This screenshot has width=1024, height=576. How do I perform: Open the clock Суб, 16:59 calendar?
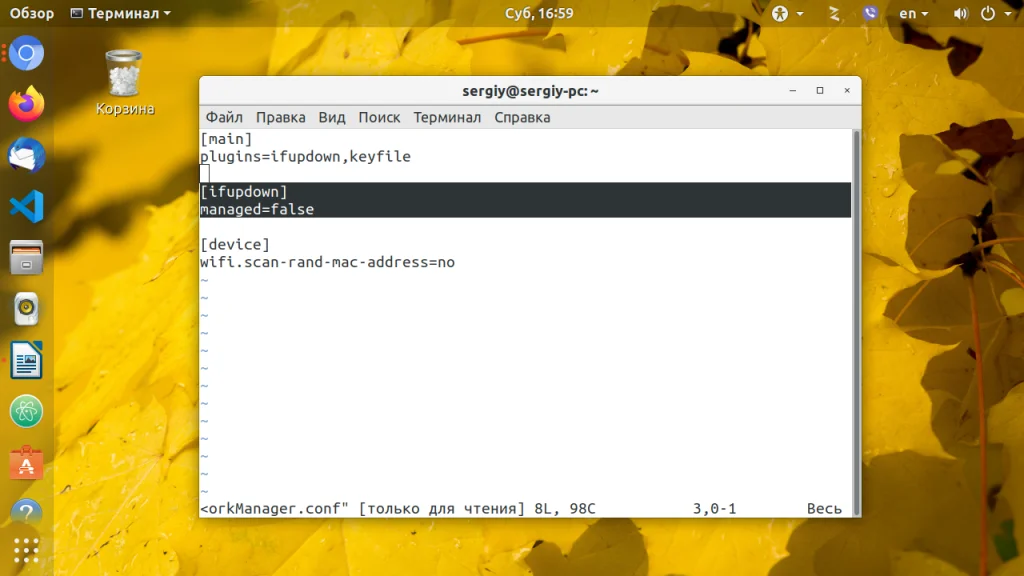pyautogui.click(x=539, y=13)
